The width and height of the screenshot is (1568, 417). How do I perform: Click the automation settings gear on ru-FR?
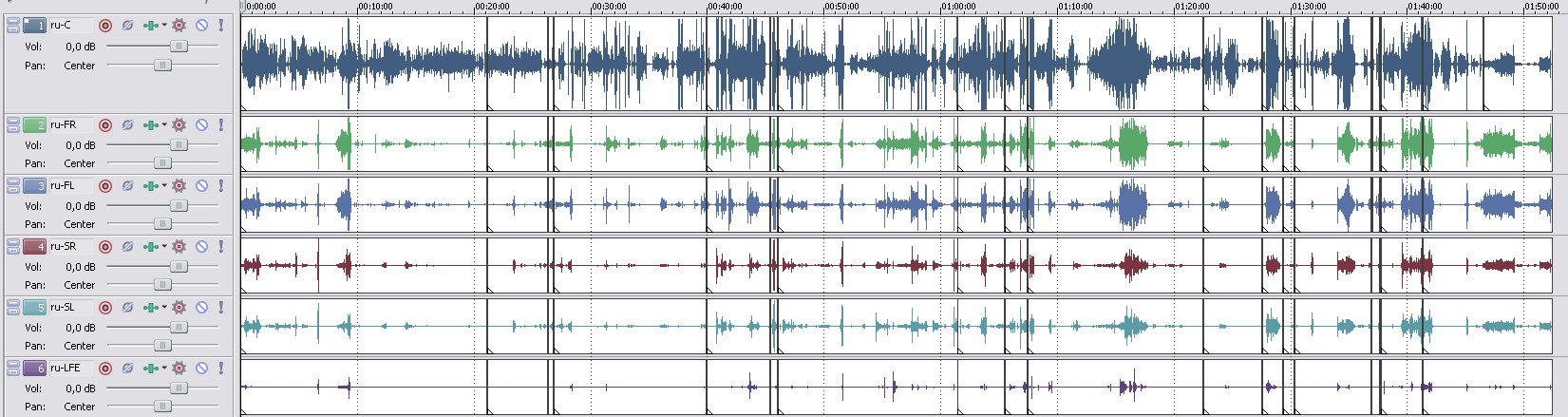pyautogui.click(x=179, y=124)
